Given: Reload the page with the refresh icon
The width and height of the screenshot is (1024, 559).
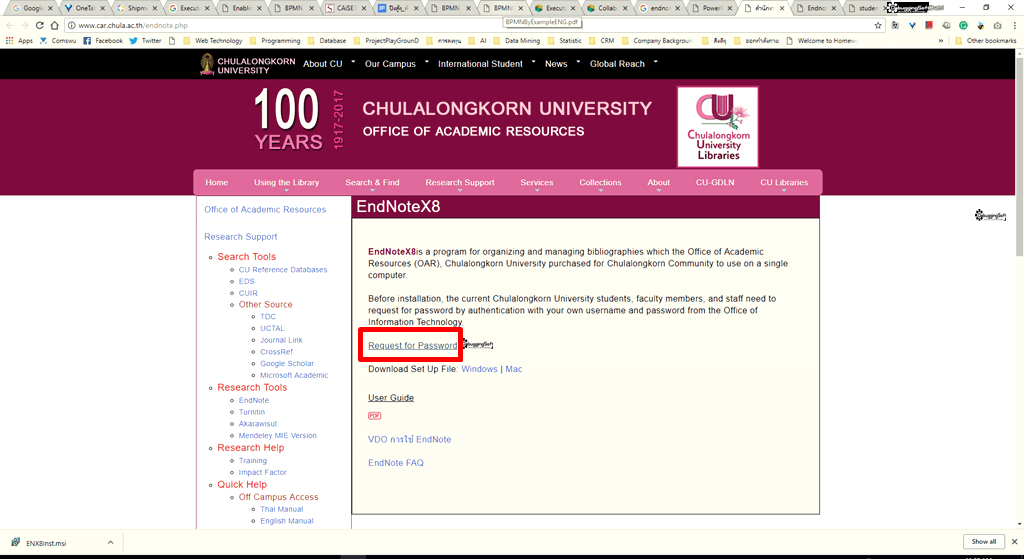Looking at the screenshot, I should point(39,25).
